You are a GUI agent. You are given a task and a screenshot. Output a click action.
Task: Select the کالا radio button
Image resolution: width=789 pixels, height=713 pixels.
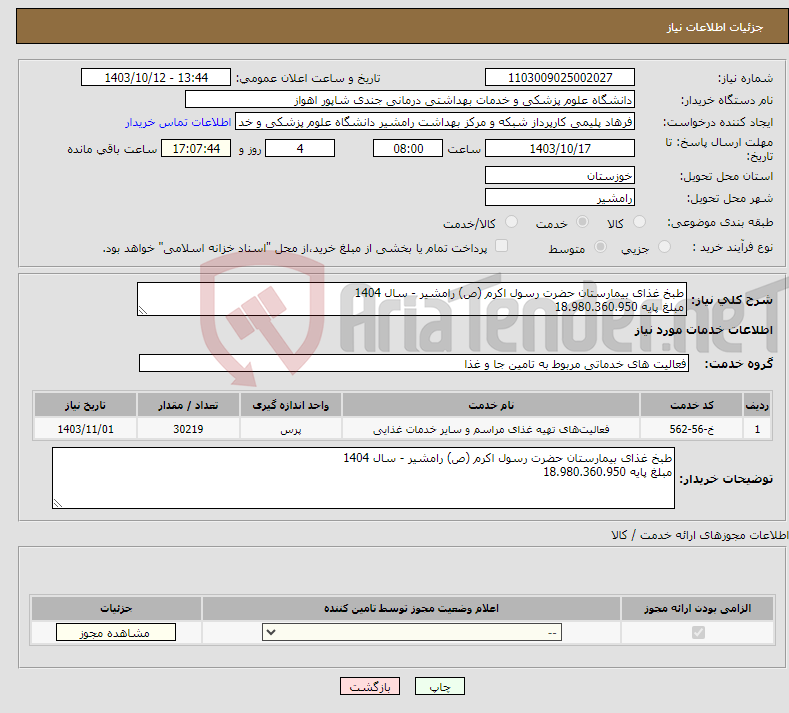click(x=640, y=222)
